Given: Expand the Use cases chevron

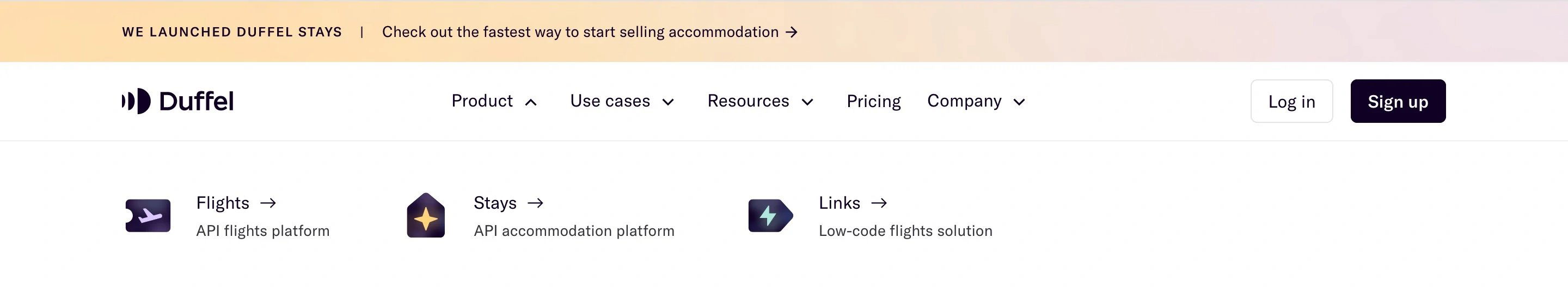Looking at the screenshot, I should pyautogui.click(x=667, y=102).
